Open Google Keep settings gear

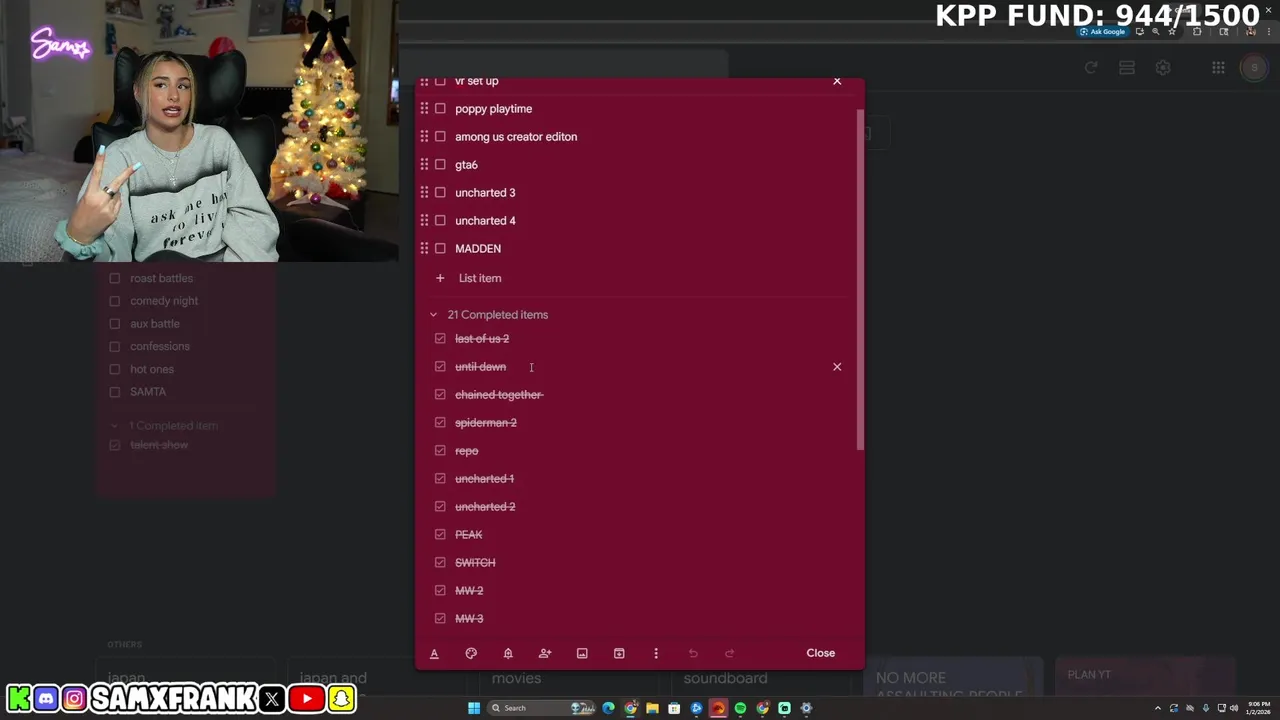[x=1163, y=68]
